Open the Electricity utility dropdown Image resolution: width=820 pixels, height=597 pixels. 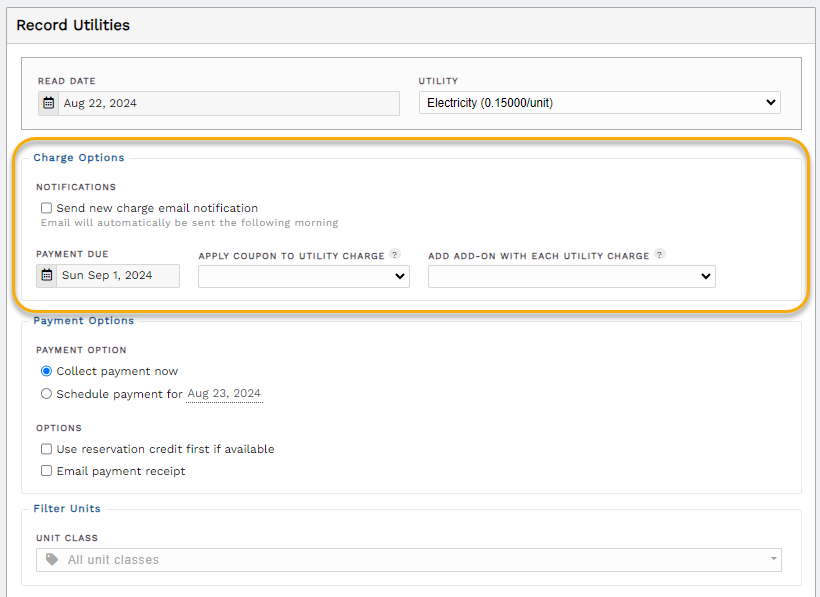coord(598,102)
